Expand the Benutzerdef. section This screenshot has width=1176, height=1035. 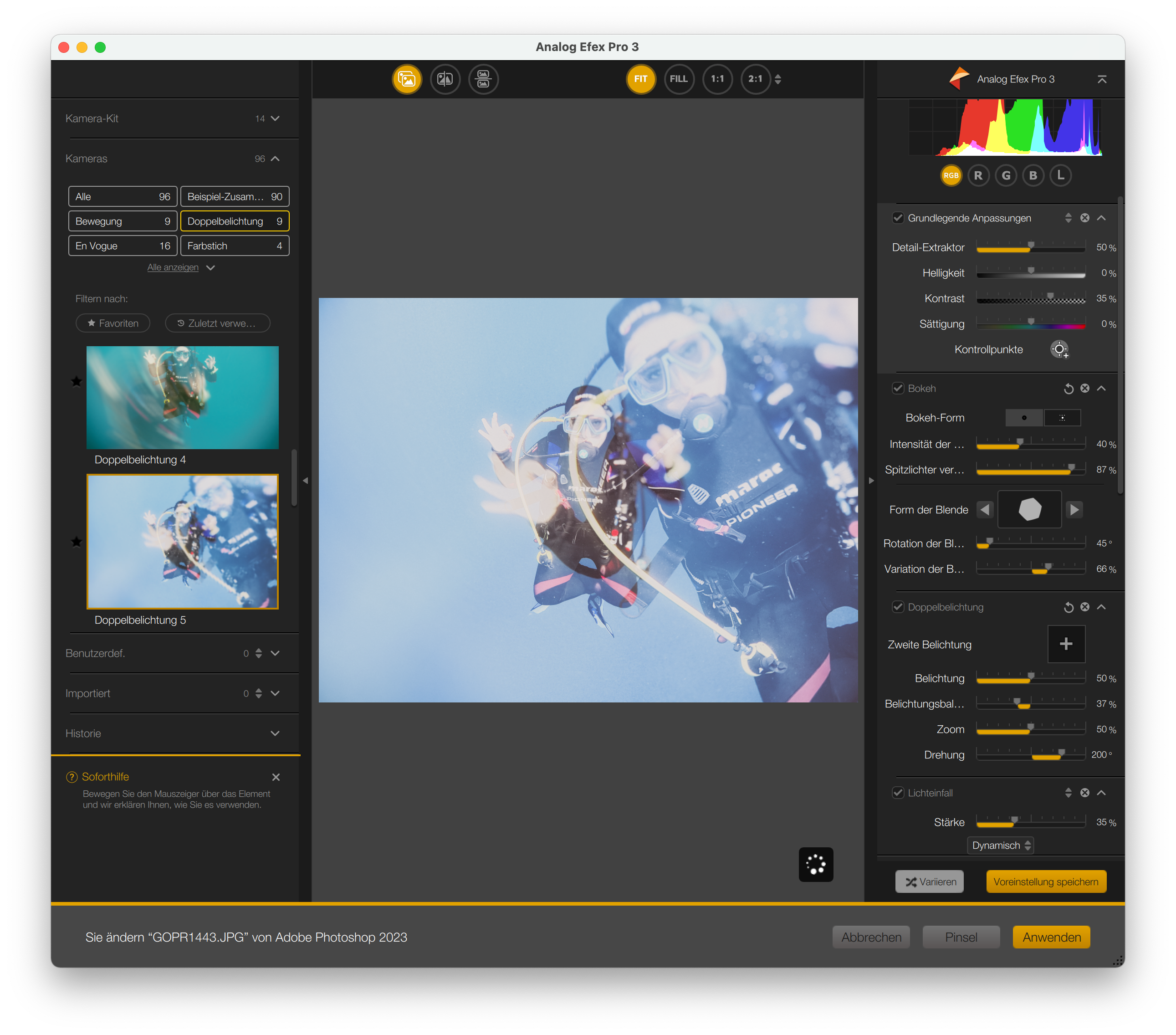click(275, 654)
